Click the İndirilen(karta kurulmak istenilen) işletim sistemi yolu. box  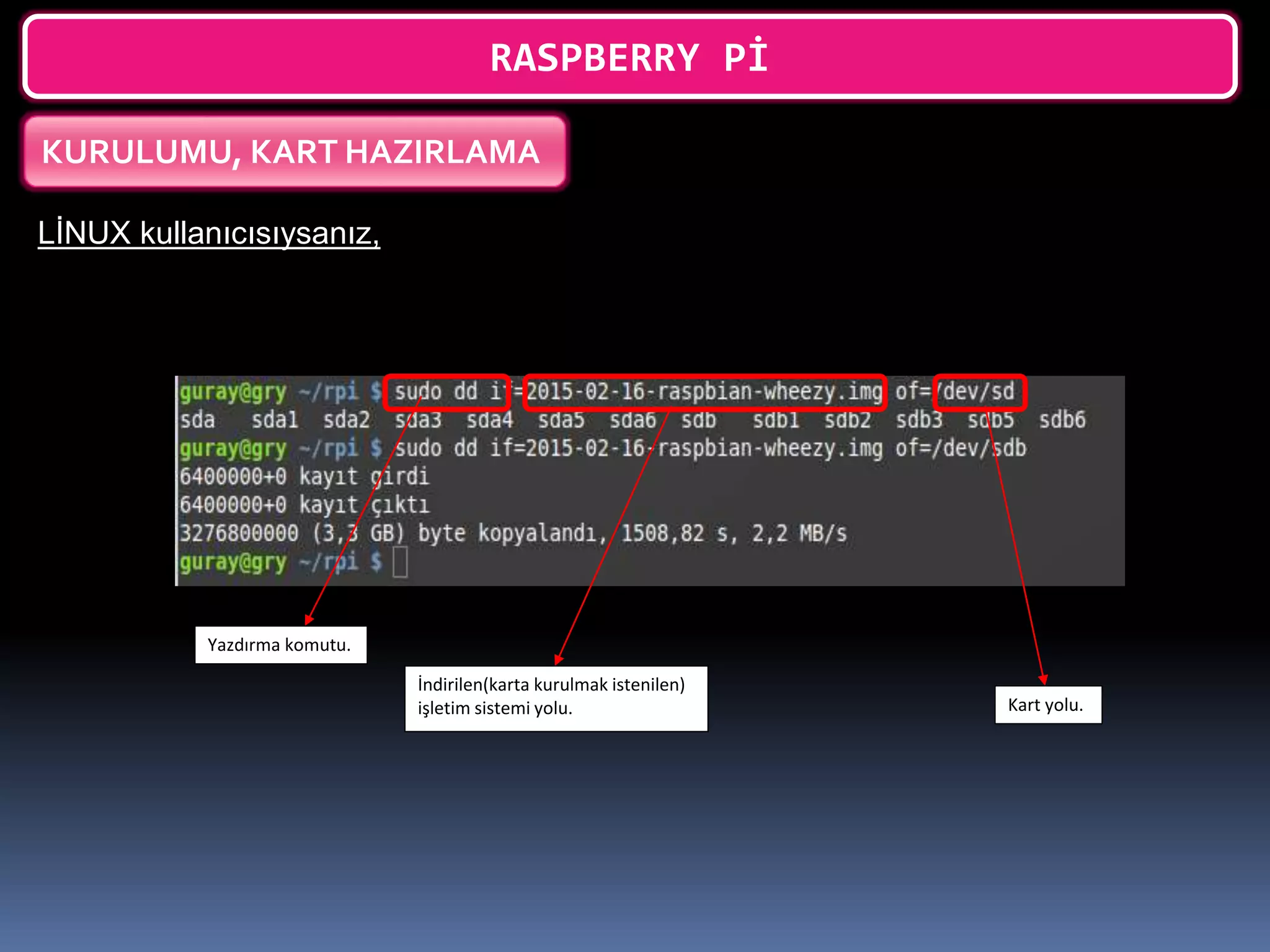[556, 699]
